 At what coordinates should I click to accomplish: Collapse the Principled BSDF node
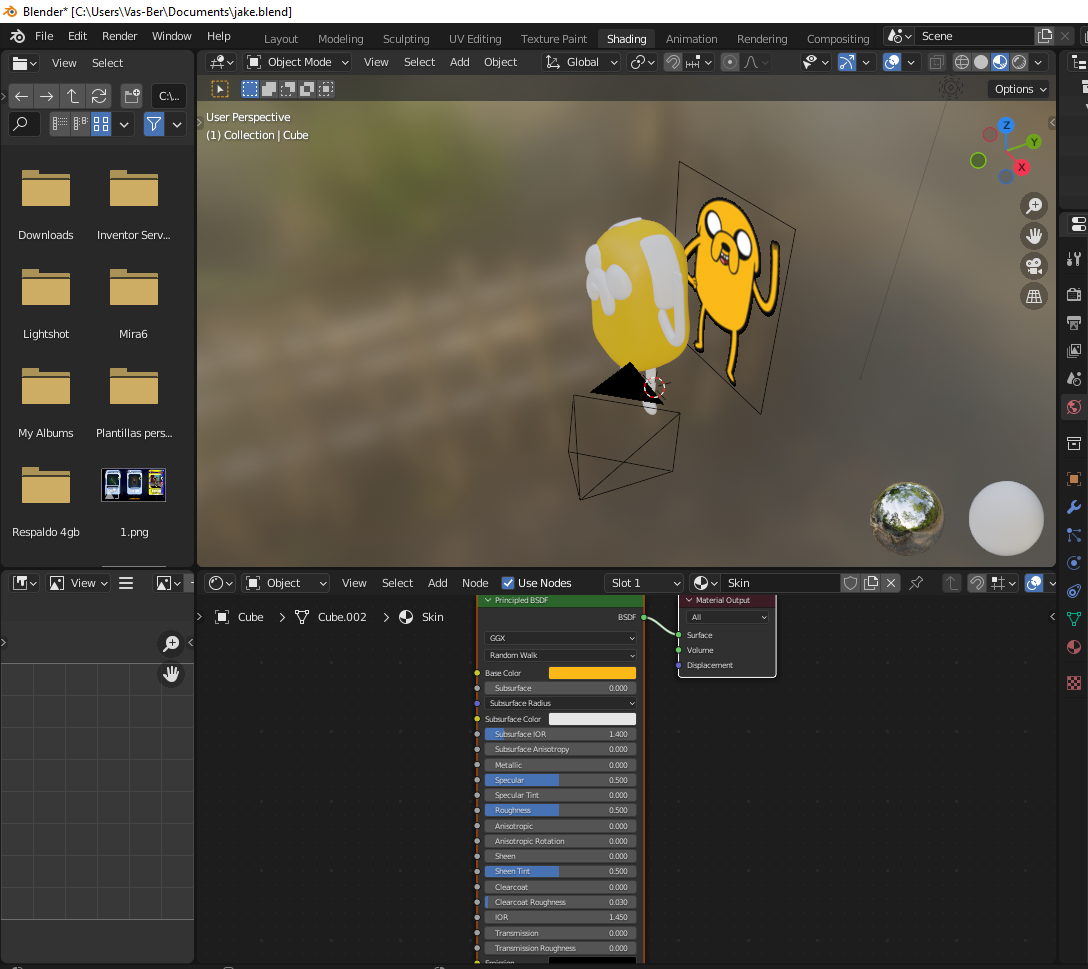pos(488,600)
